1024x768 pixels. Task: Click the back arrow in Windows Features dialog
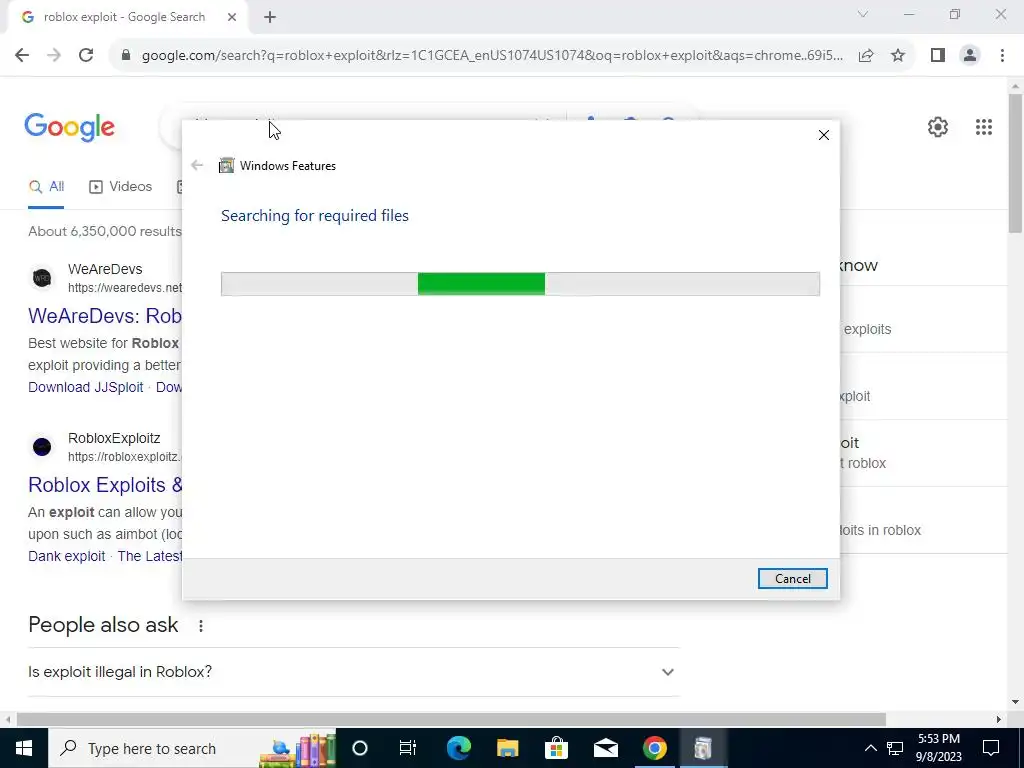pos(197,165)
